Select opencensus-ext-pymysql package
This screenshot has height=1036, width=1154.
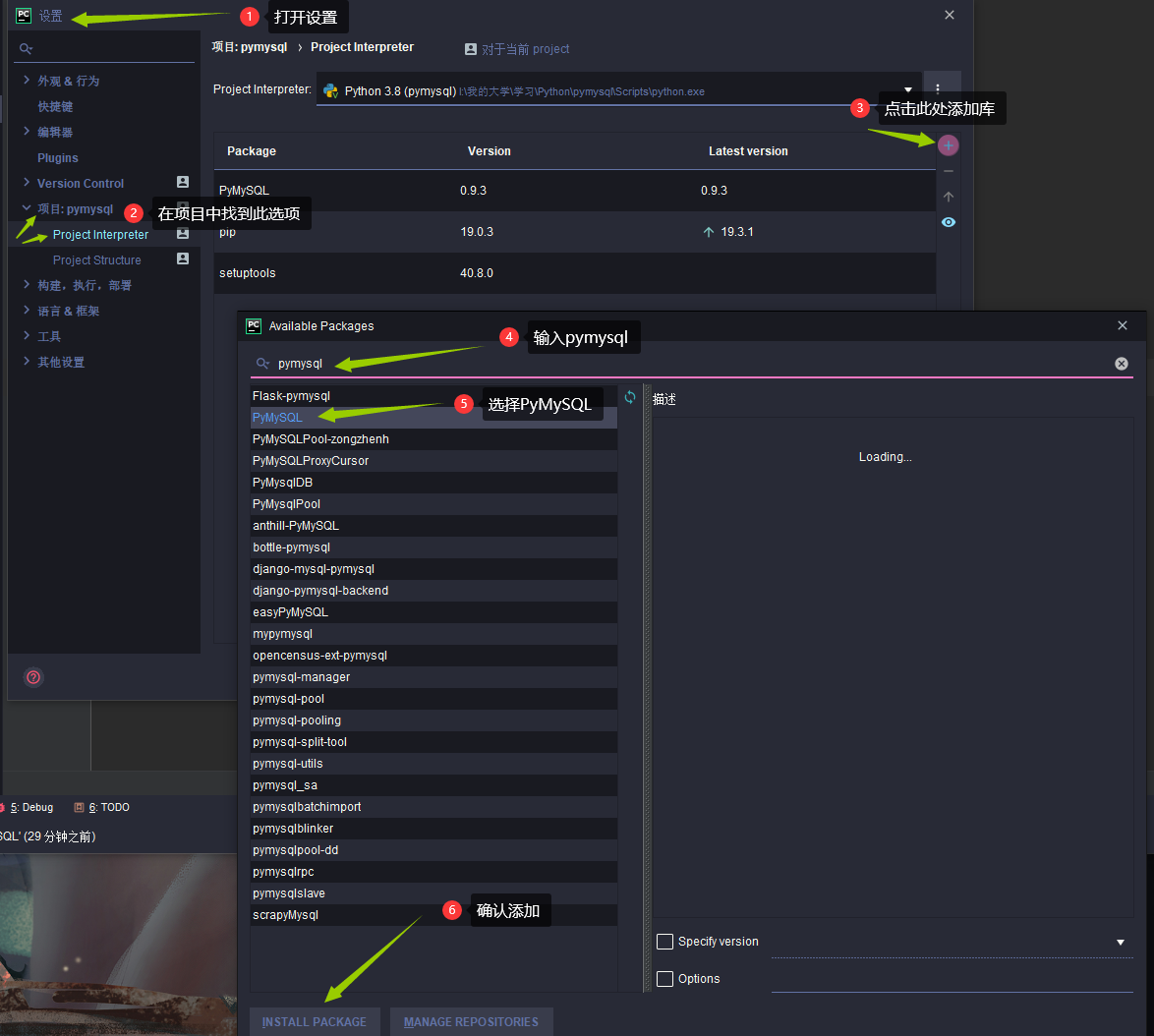pyautogui.click(x=433, y=656)
